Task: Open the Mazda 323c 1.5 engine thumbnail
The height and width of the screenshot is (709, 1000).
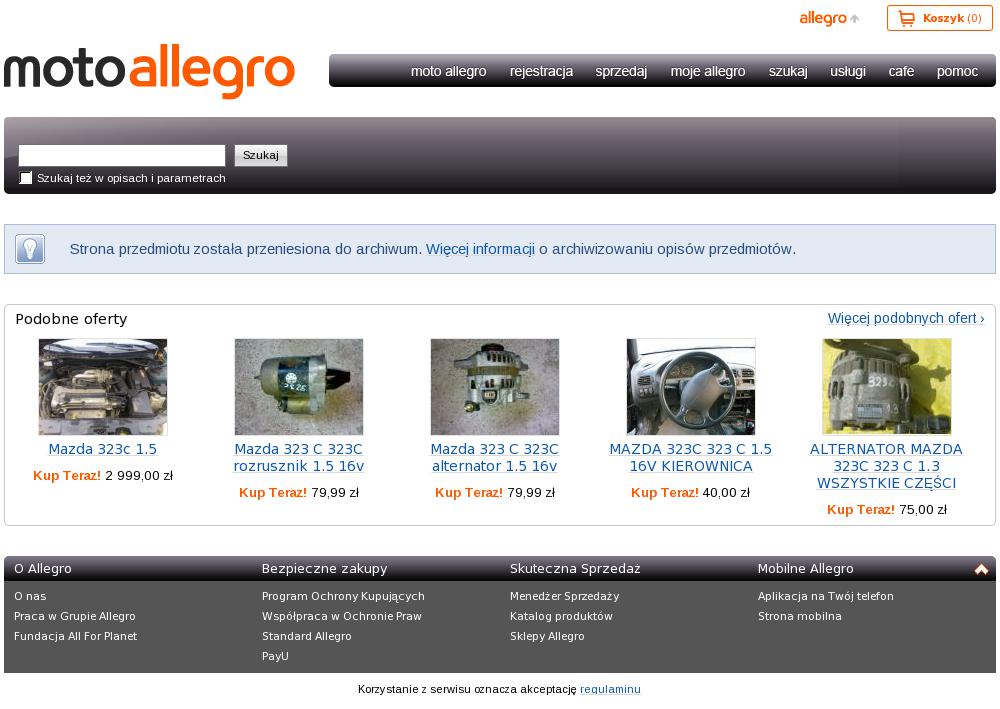Action: [103, 387]
